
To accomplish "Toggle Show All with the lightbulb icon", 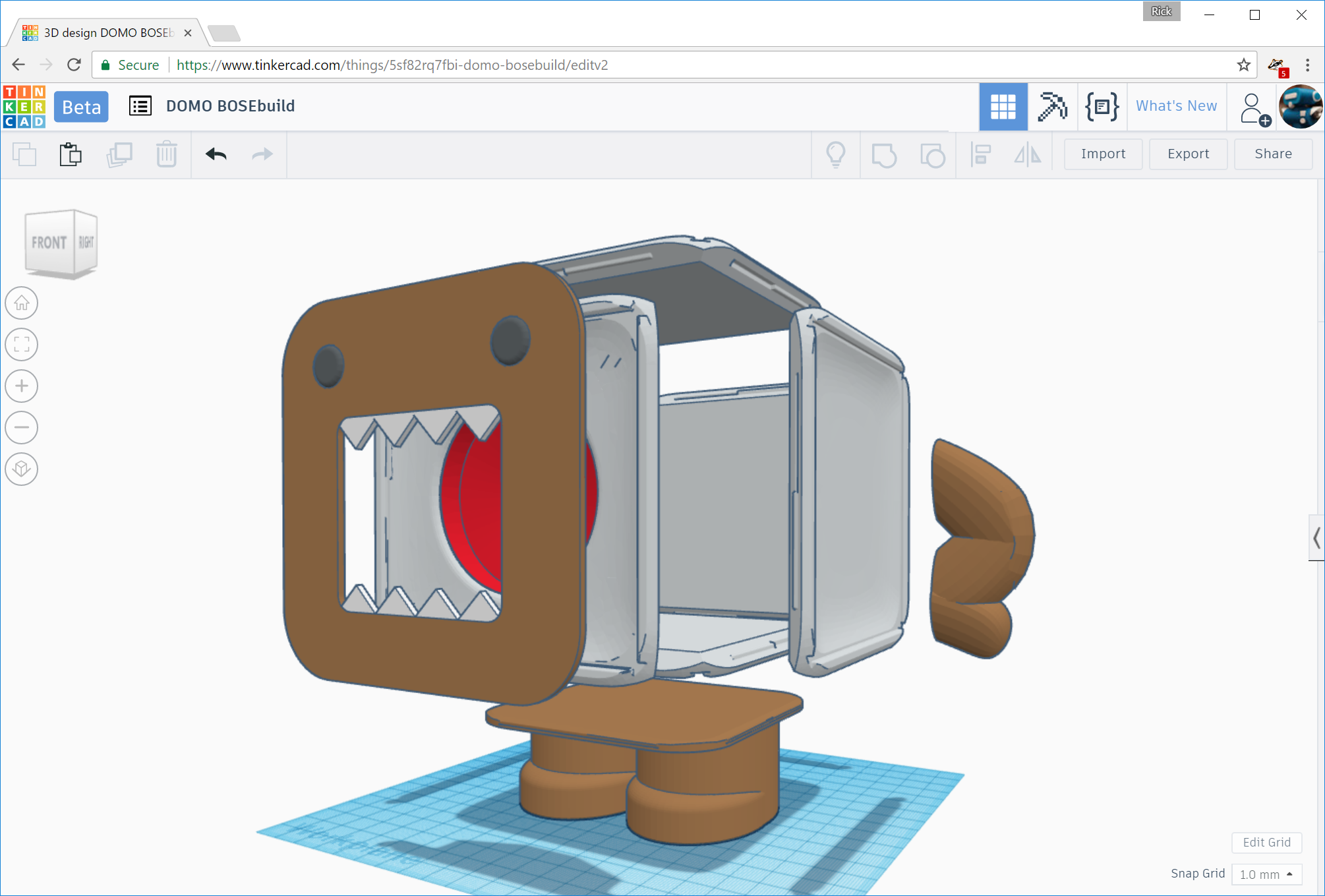I will [836, 154].
